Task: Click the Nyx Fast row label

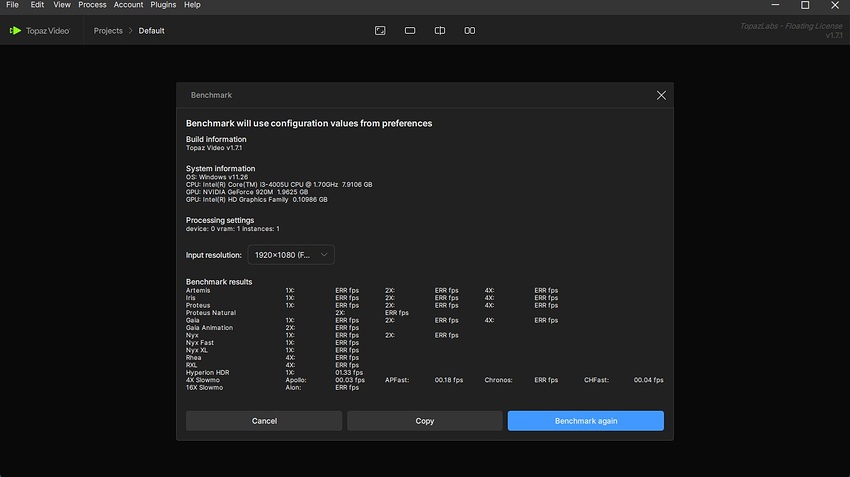Action: pyautogui.click(x=199, y=343)
